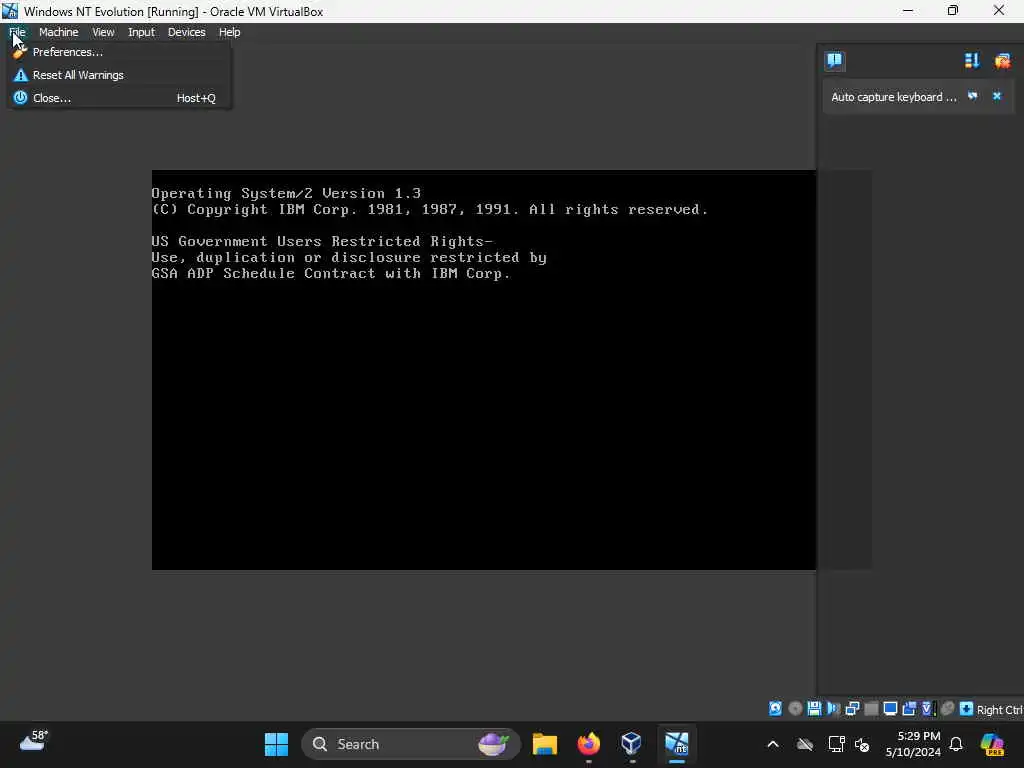
Task: Open the Devices menu
Action: point(186,32)
